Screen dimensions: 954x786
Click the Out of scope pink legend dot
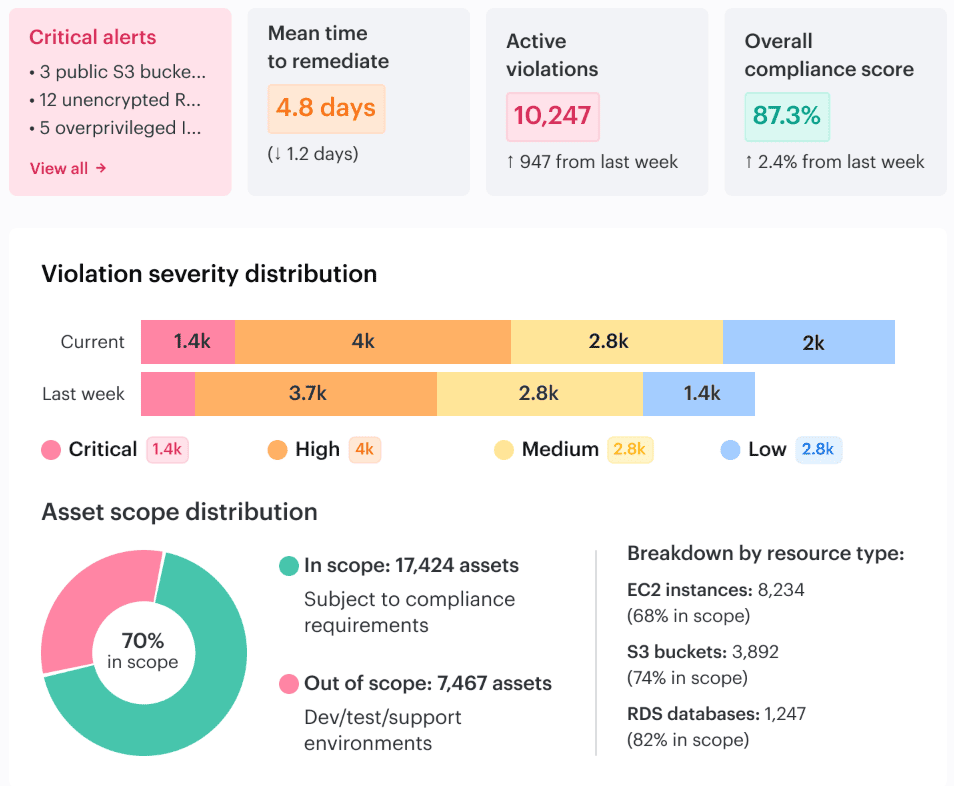(288, 684)
